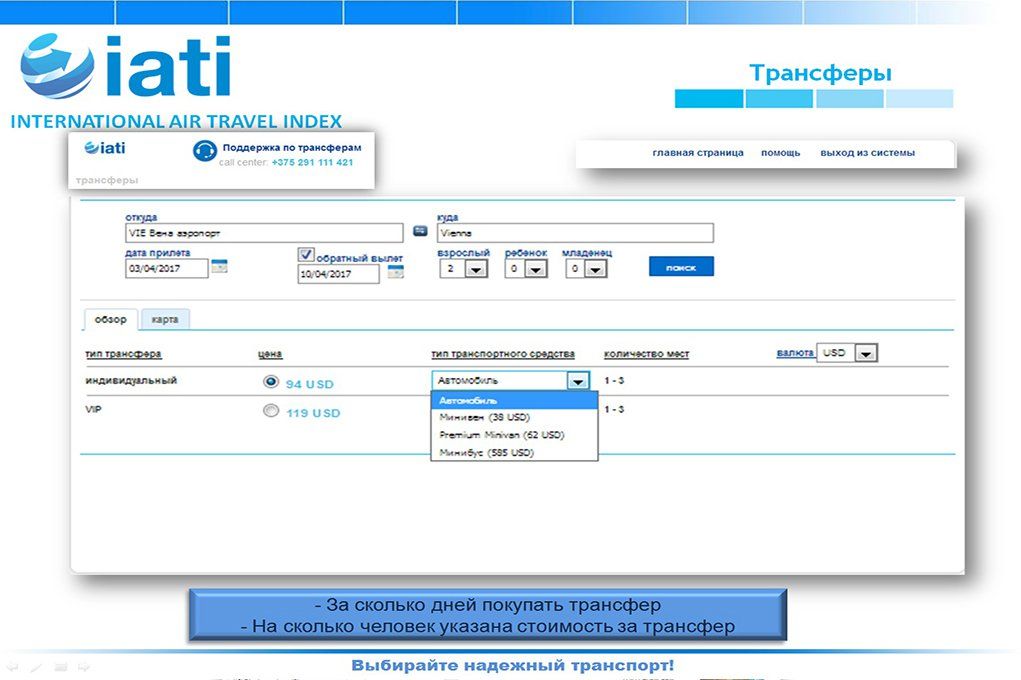Click the 94 USD price text
Viewport: 1021px width, 680px height.
(310, 384)
